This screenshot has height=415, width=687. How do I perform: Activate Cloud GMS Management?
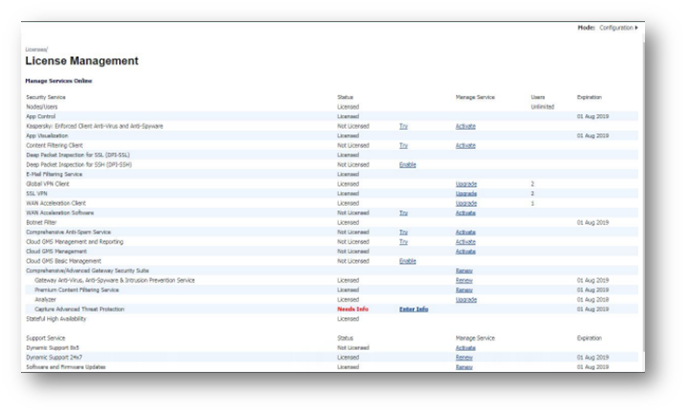(465, 251)
